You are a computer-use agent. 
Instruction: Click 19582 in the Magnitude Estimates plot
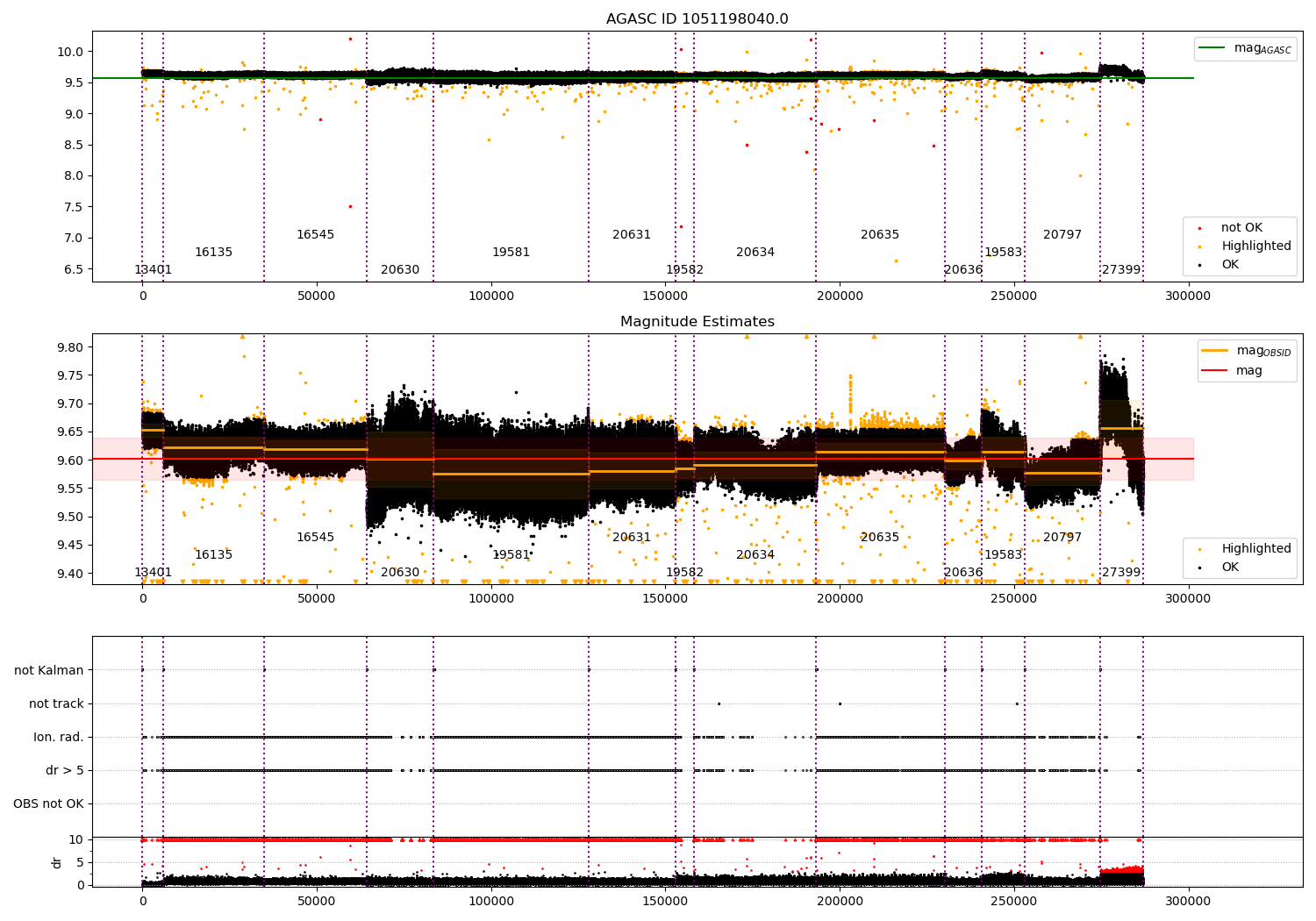(x=684, y=572)
